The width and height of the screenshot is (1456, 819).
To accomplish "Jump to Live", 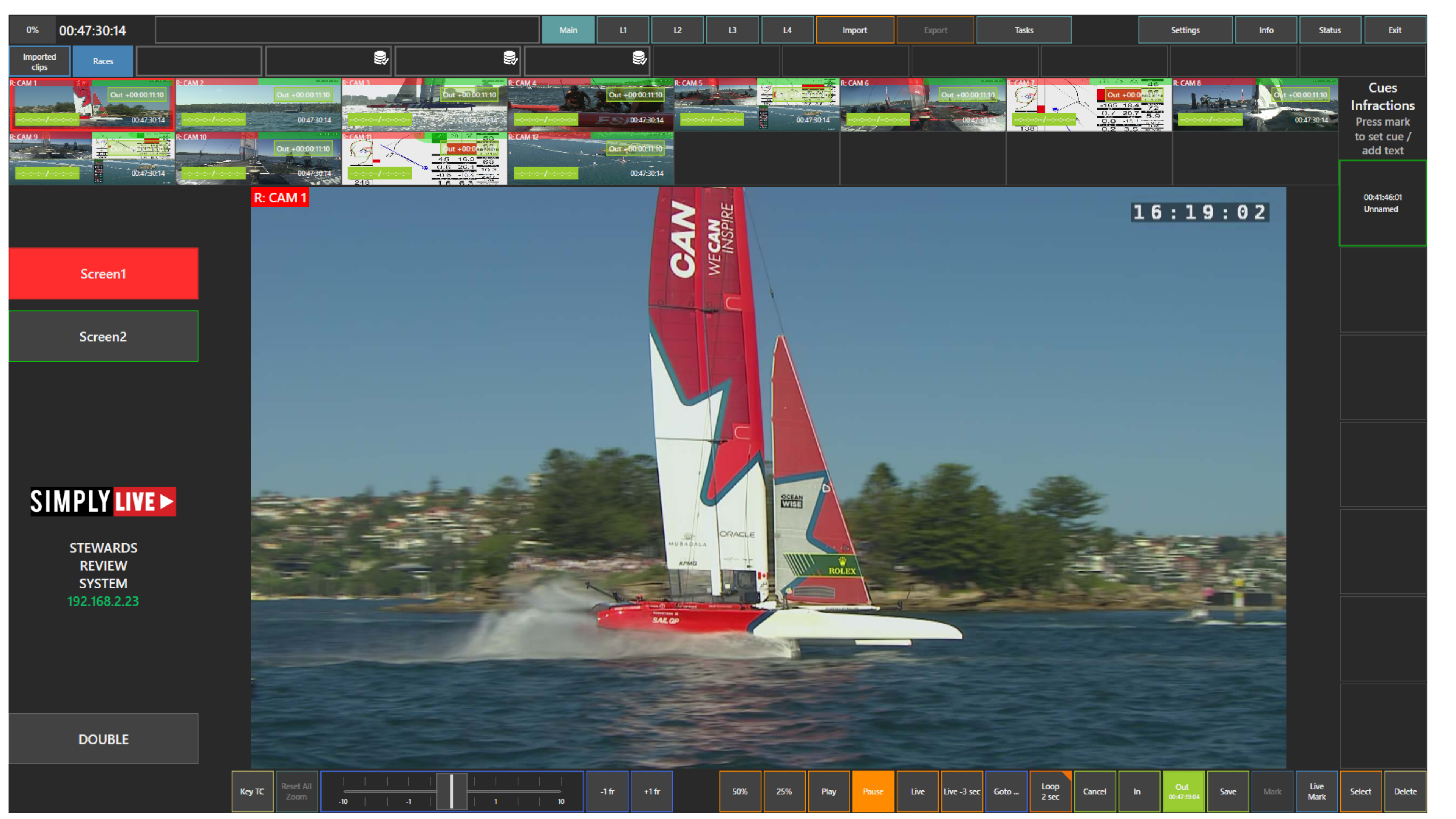I will pyautogui.click(x=917, y=791).
